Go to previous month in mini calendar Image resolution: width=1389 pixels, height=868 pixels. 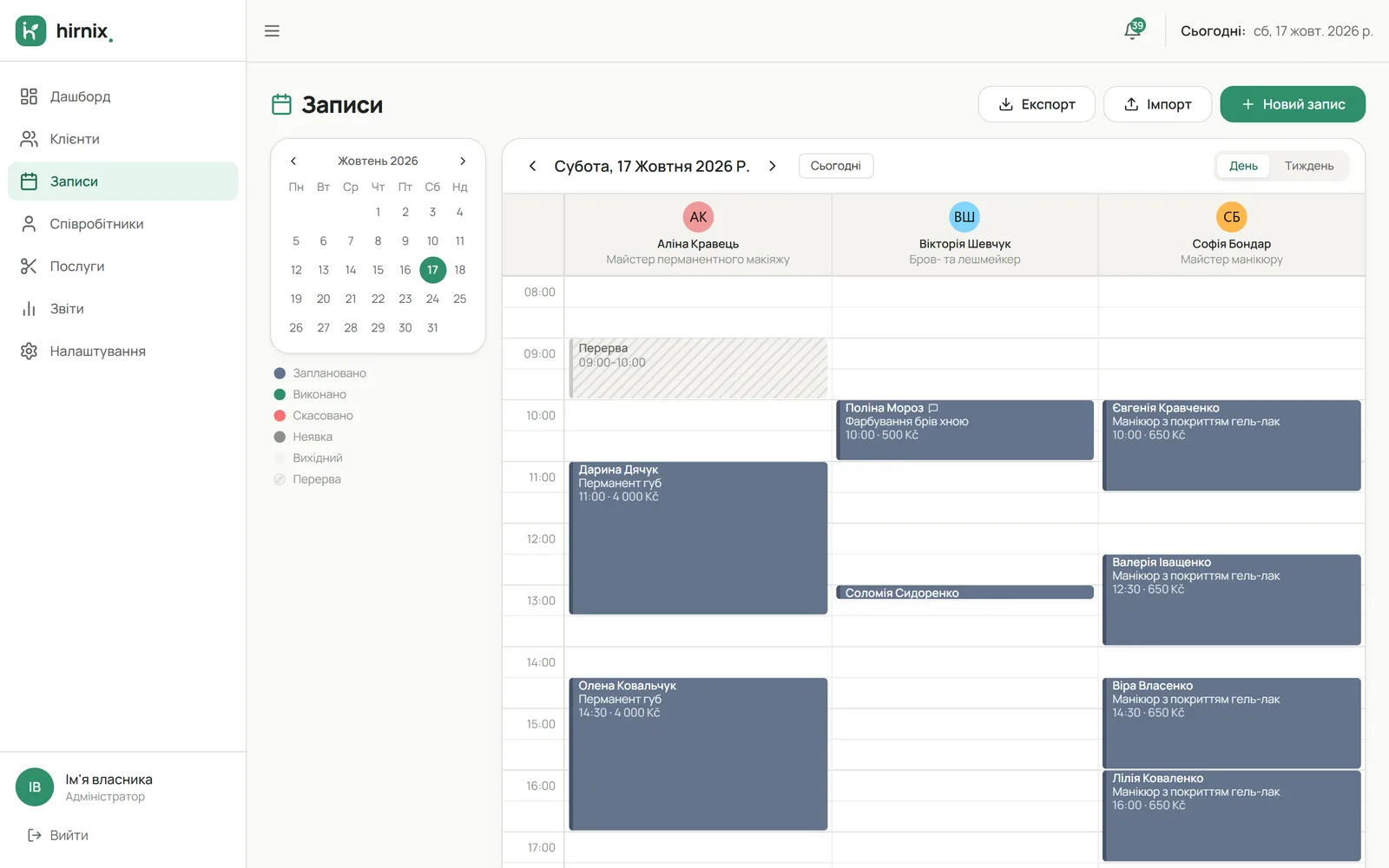pyautogui.click(x=293, y=161)
